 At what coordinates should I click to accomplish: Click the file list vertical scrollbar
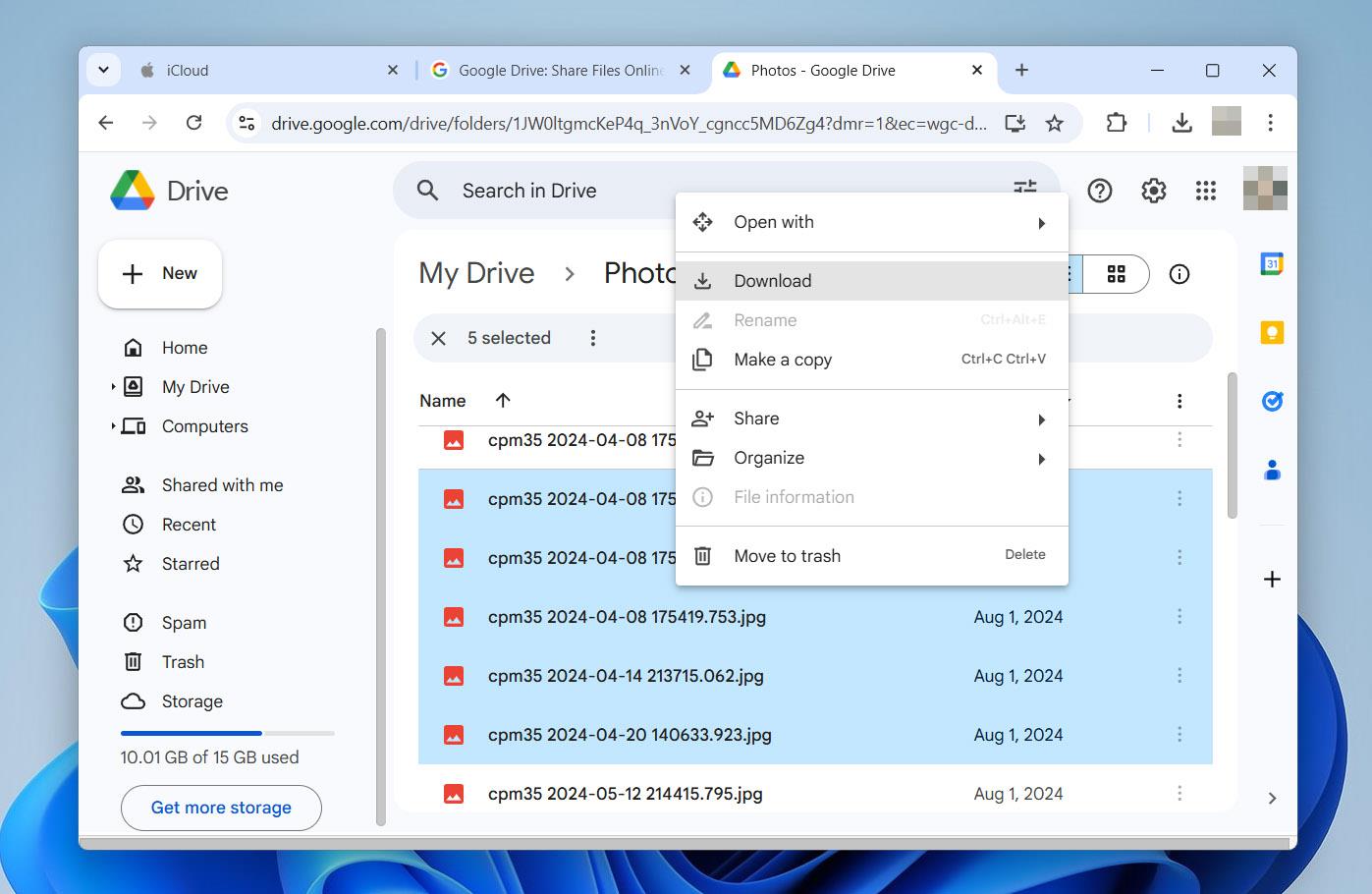coord(1233,445)
